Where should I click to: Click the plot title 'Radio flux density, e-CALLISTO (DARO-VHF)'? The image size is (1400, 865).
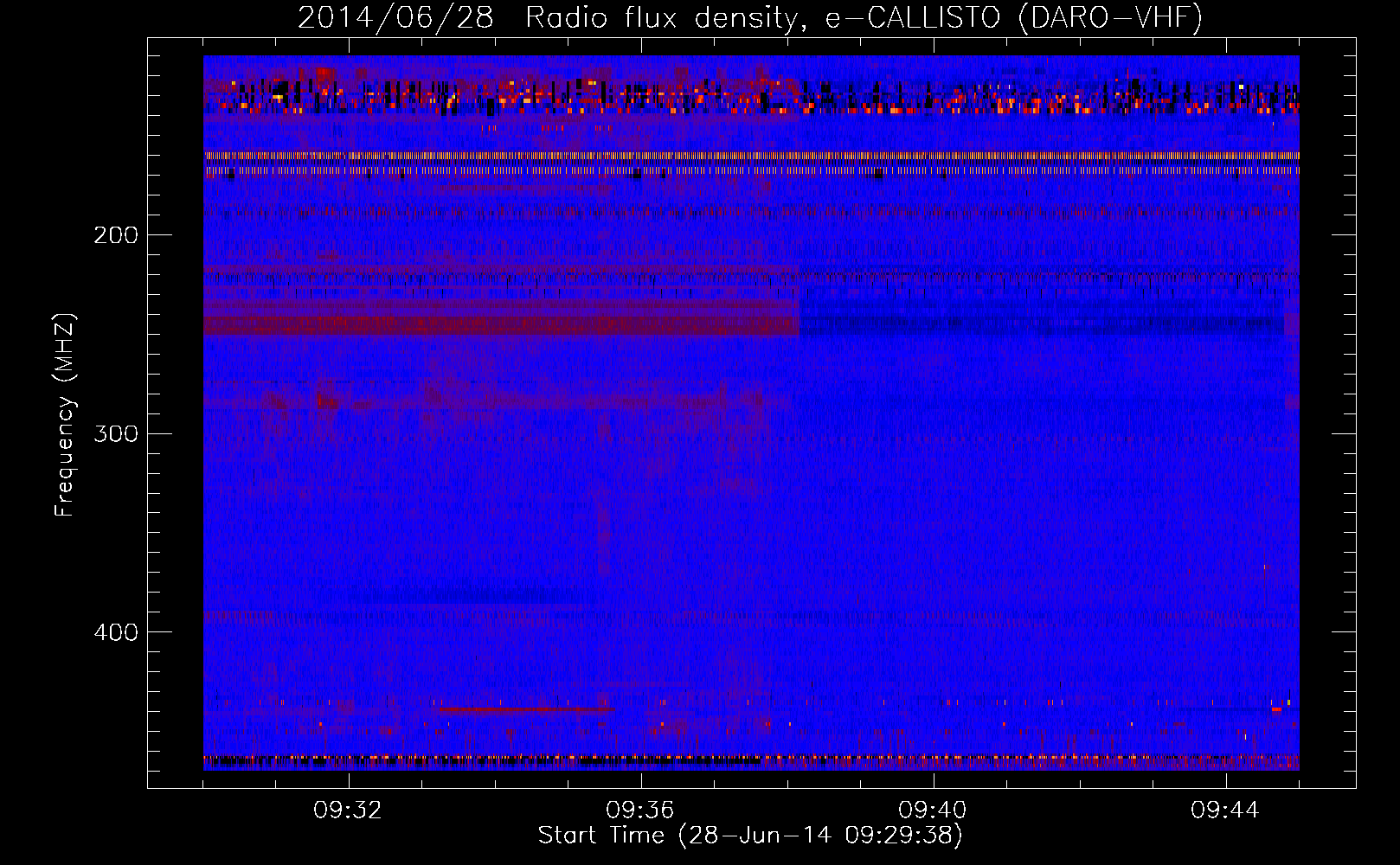click(864, 17)
